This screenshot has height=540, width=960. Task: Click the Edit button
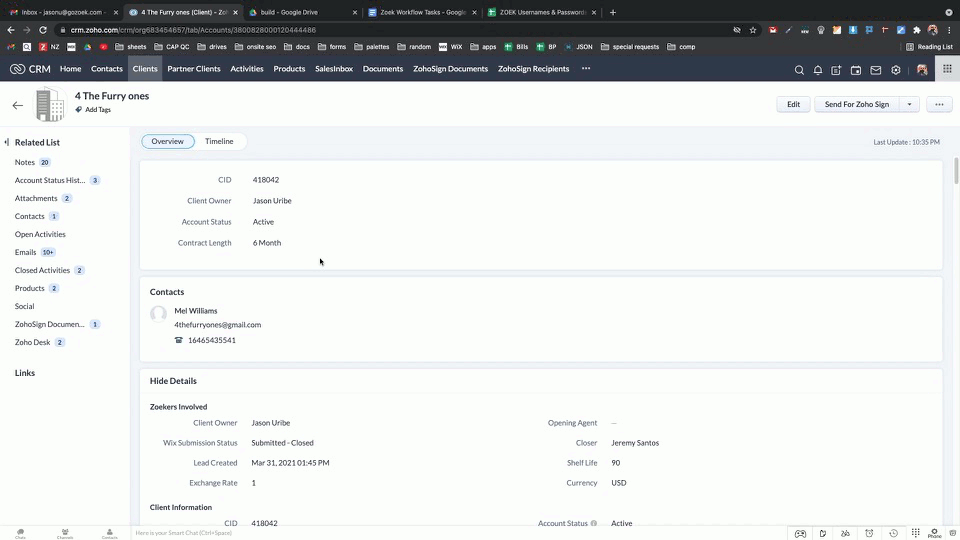coord(793,104)
